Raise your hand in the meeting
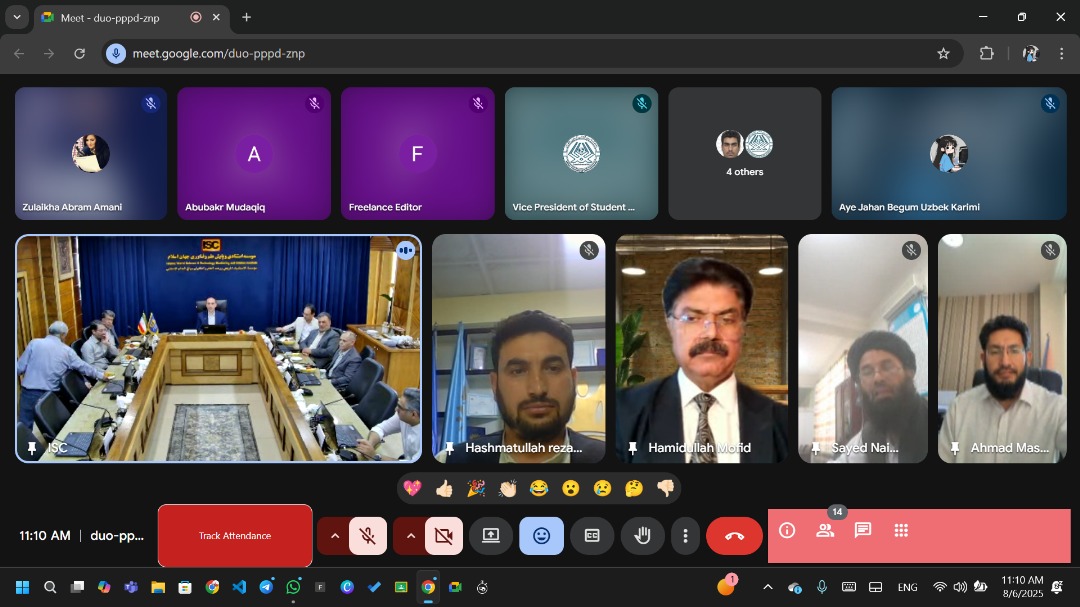1080x607 pixels. click(x=642, y=536)
